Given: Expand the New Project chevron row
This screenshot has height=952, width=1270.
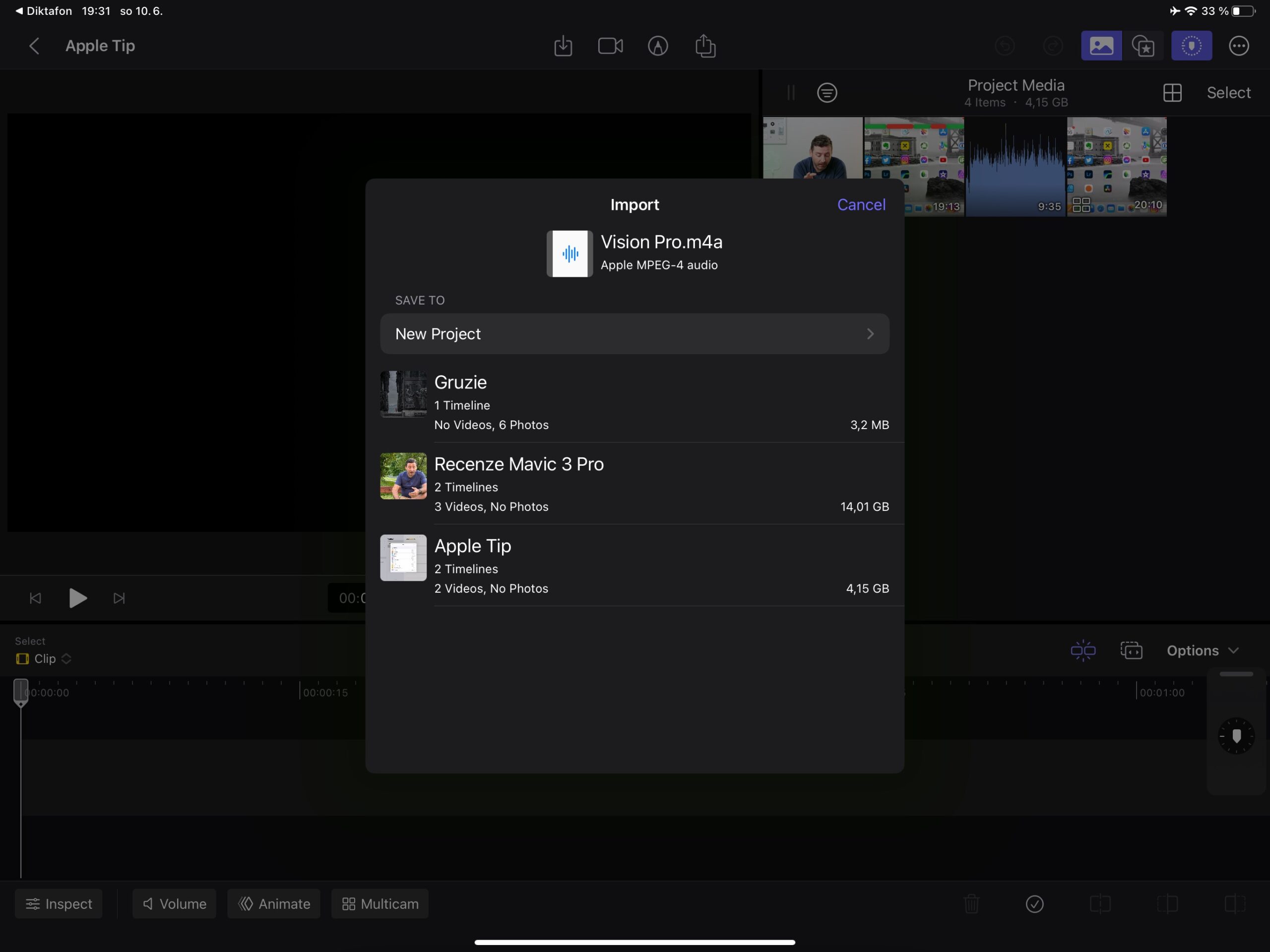Looking at the screenshot, I should (x=635, y=333).
